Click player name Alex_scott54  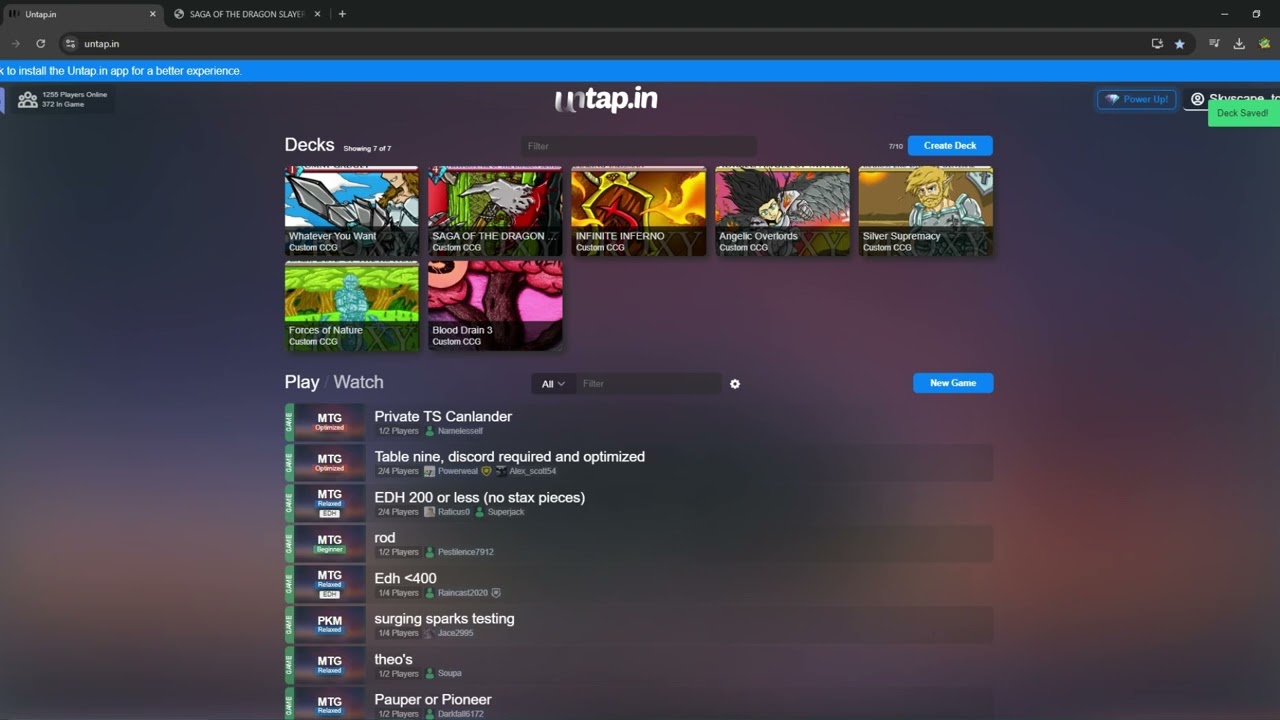[532, 471]
